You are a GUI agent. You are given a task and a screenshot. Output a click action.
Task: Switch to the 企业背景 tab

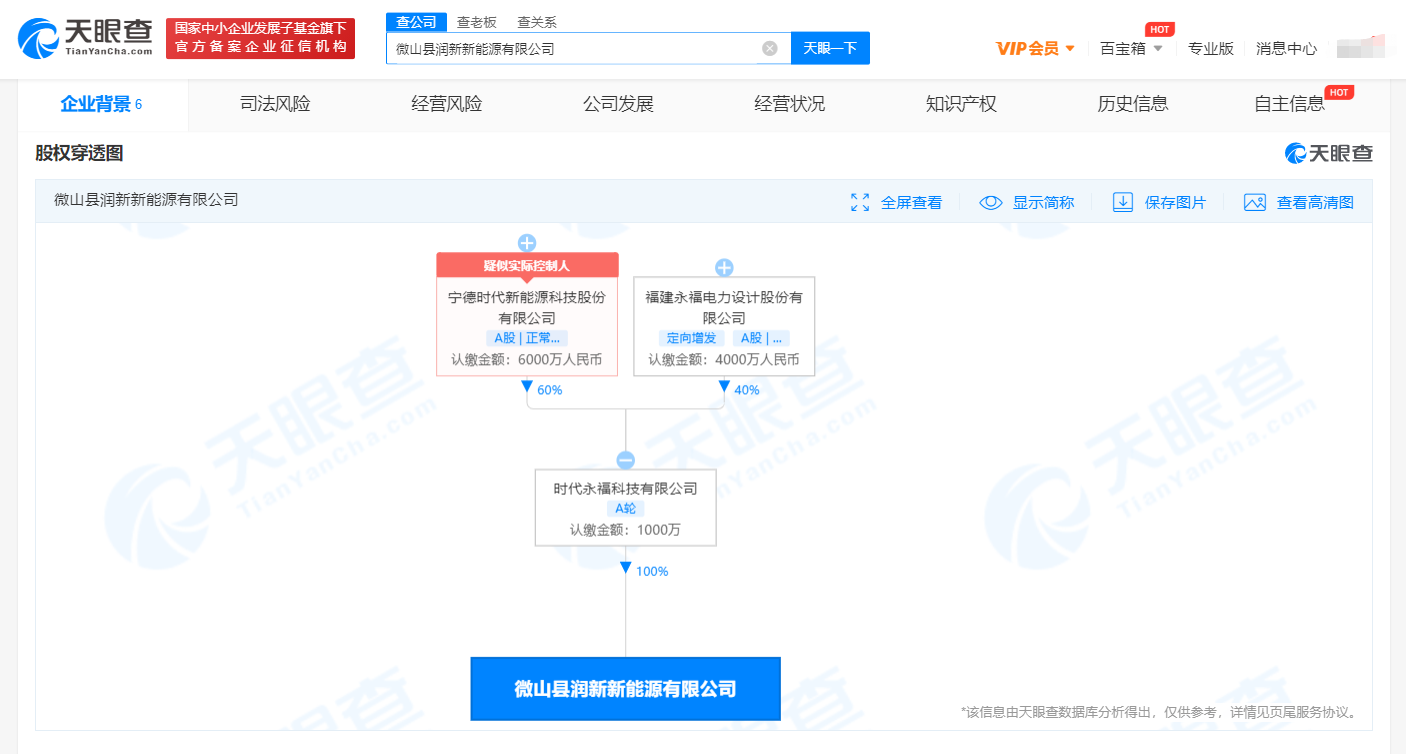point(102,104)
